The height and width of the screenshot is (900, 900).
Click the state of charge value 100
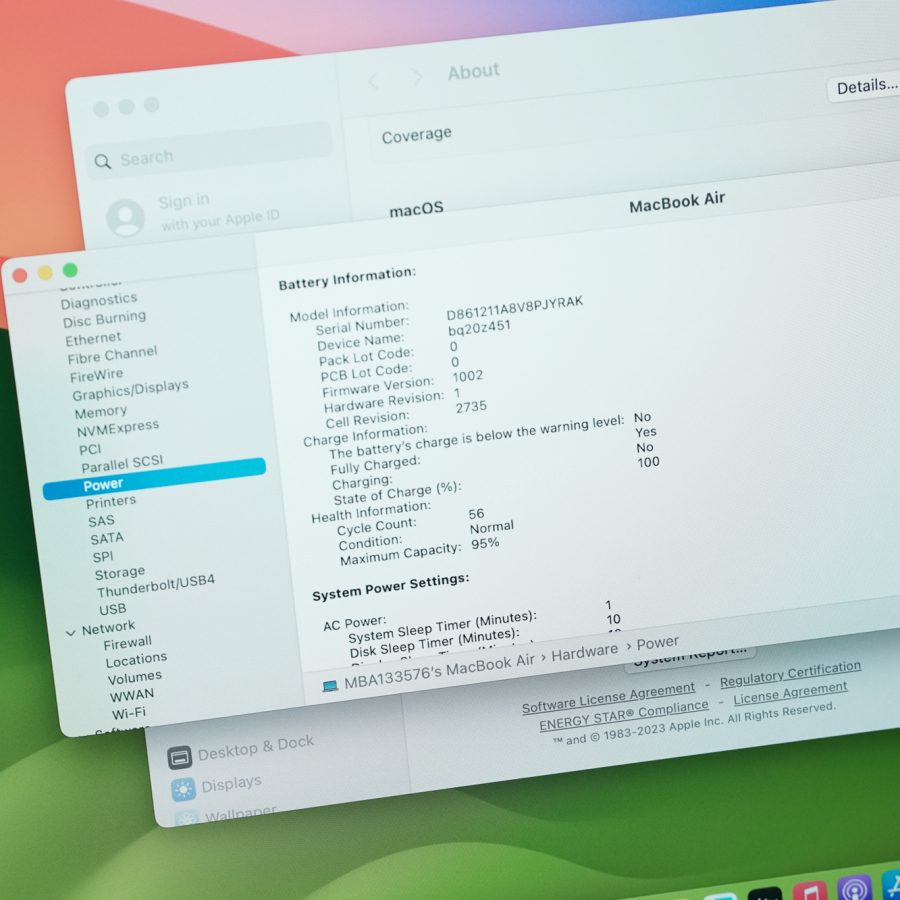click(x=648, y=462)
